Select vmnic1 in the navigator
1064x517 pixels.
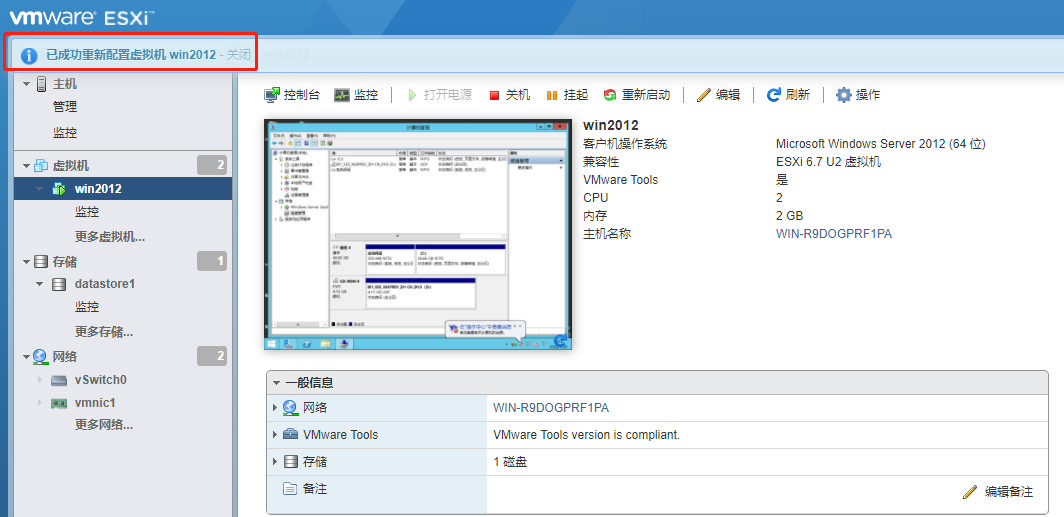(x=95, y=403)
